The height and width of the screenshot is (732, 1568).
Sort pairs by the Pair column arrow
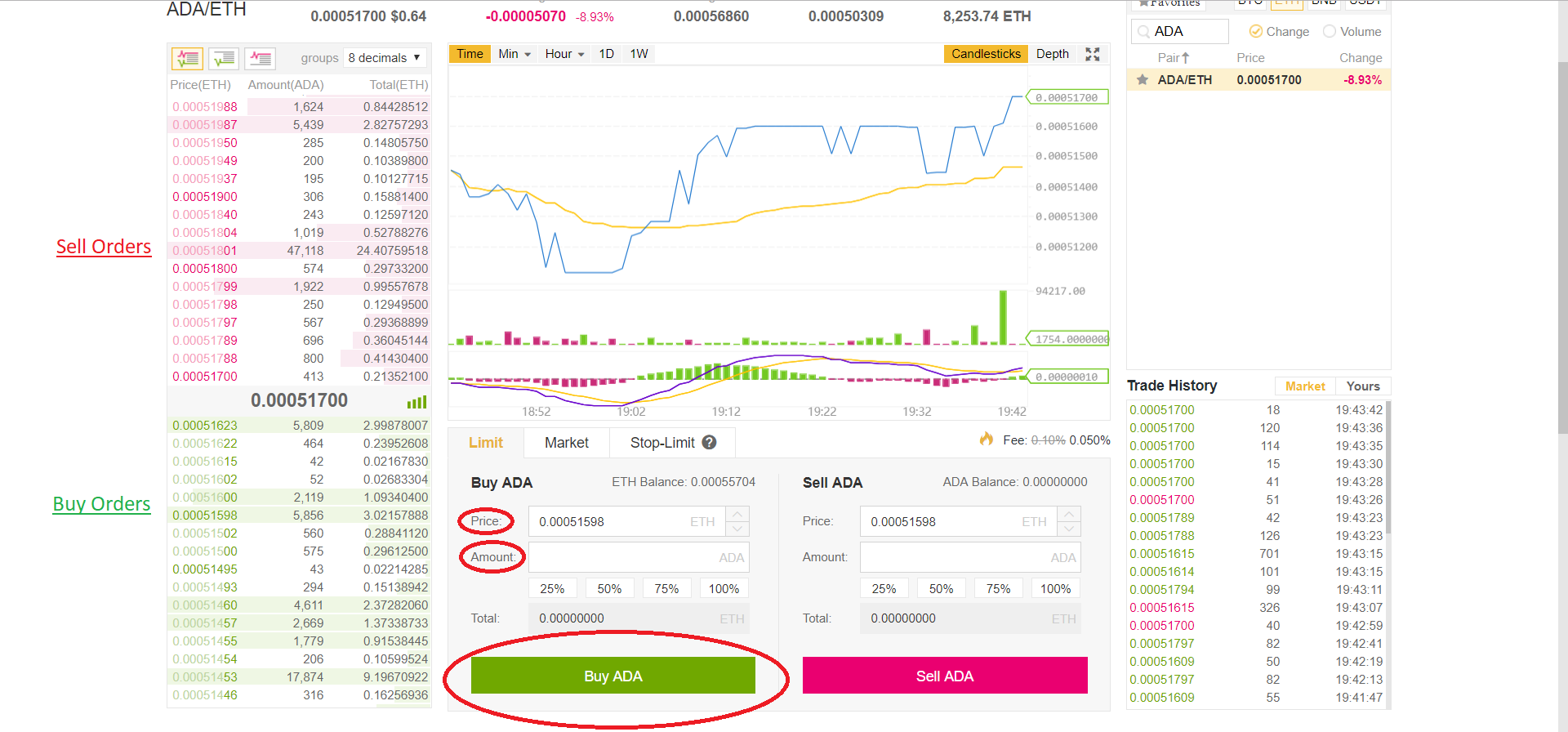[1185, 58]
